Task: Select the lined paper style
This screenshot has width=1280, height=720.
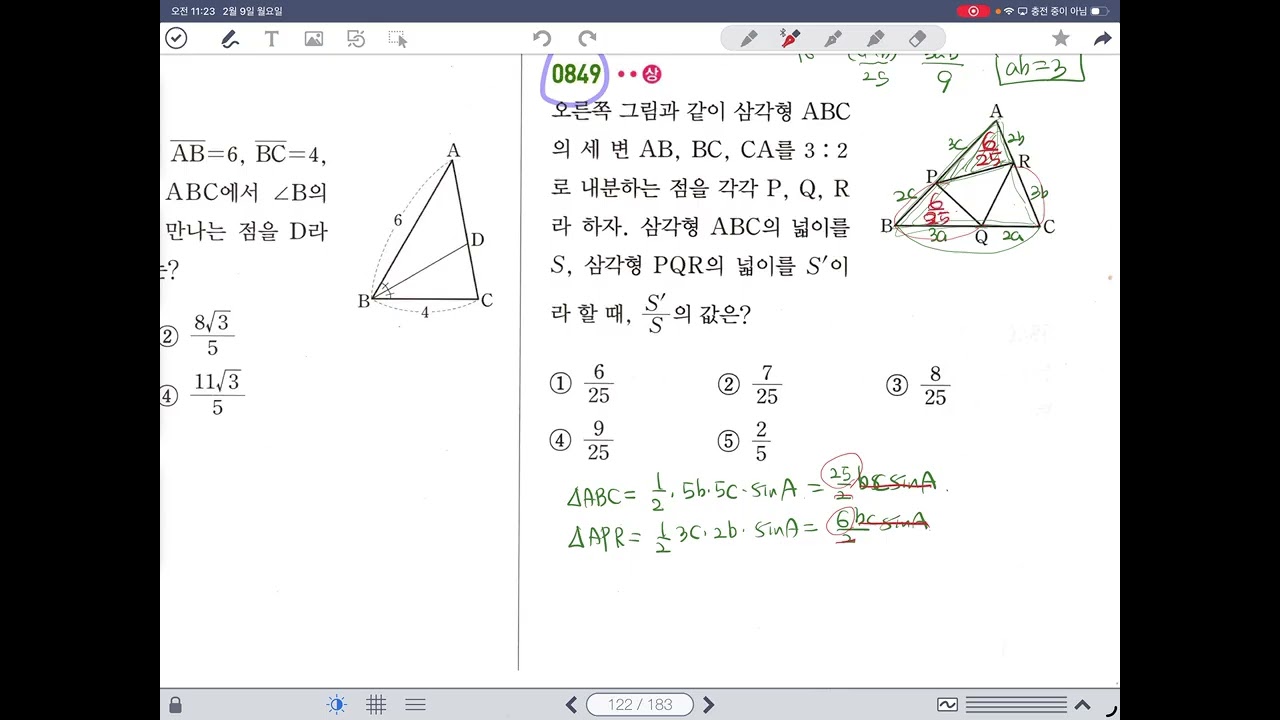Action: (1016, 705)
